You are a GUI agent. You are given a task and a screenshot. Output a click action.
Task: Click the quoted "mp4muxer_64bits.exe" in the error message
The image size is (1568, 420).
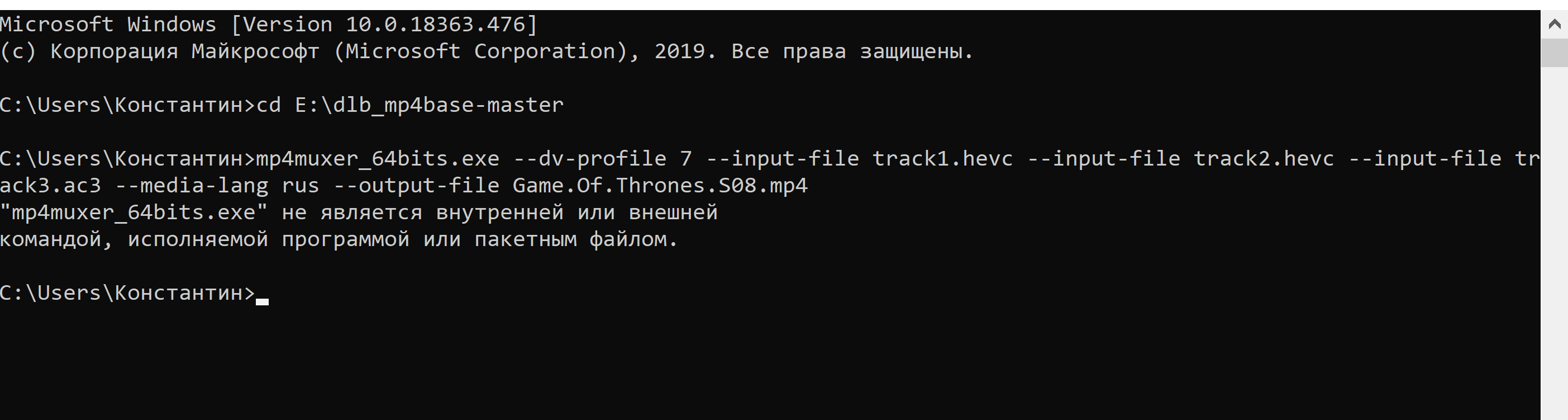coord(134,212)
